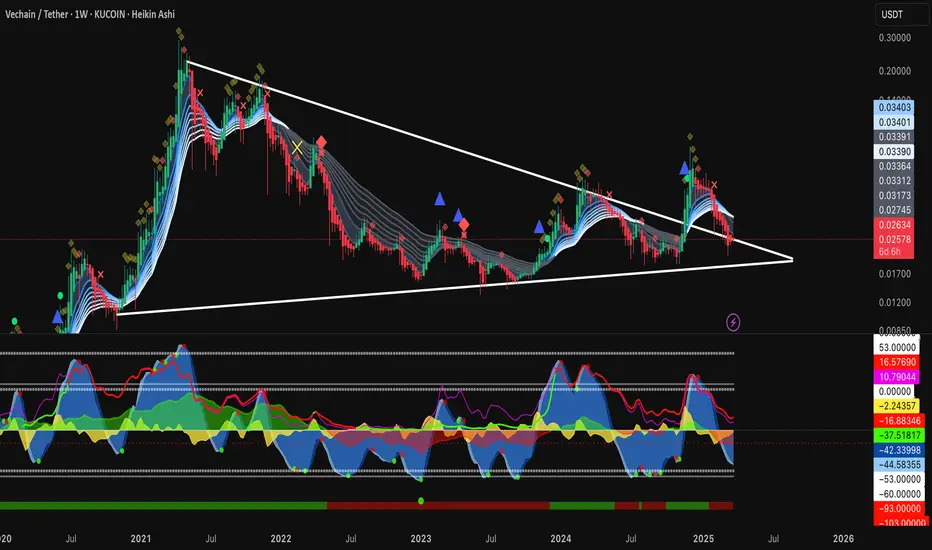
Task: Click the 2021 label on time axis
Action: click(x=141, y=539)
